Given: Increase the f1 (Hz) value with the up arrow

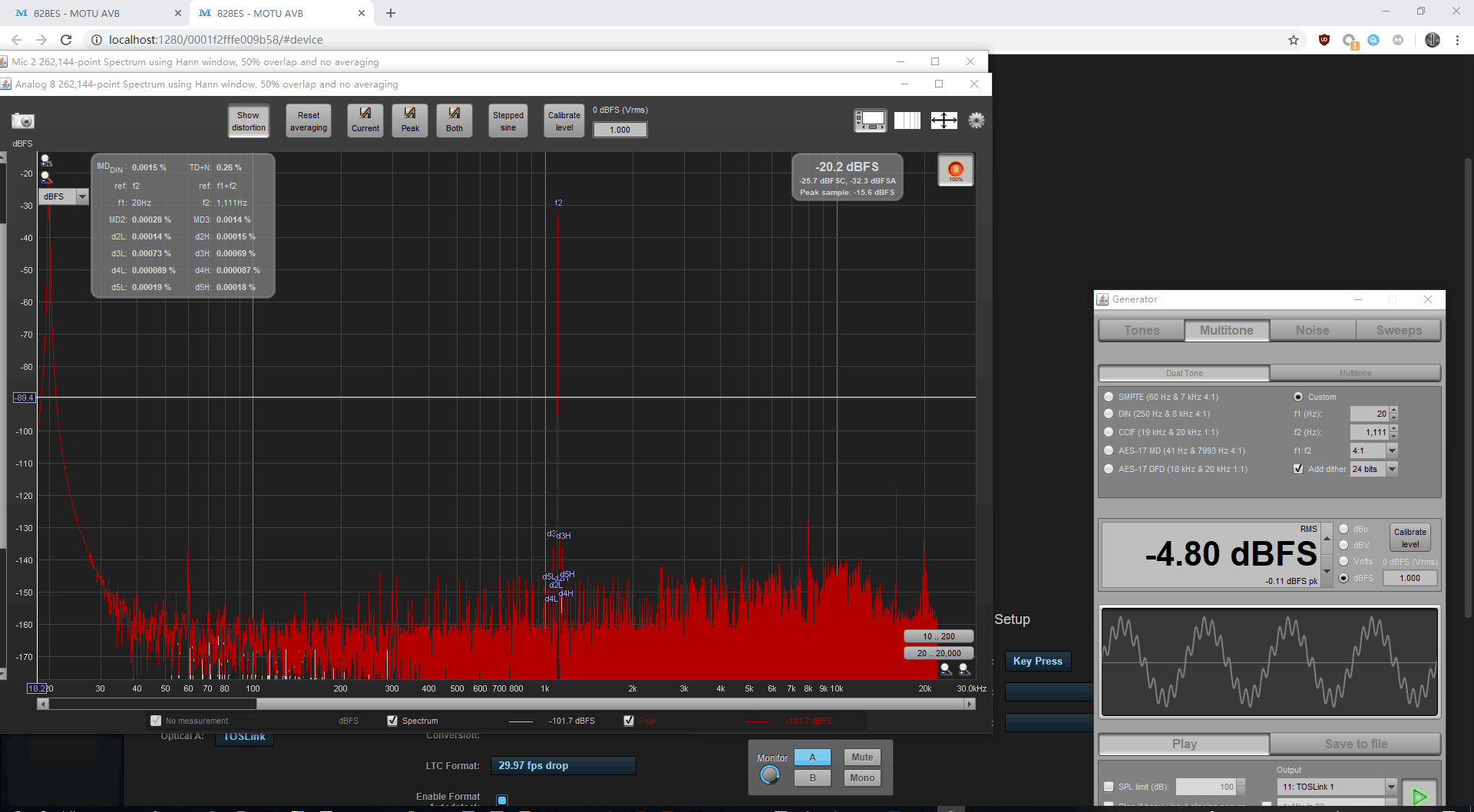Looking at the screenshot, I should coord(1394,410).
